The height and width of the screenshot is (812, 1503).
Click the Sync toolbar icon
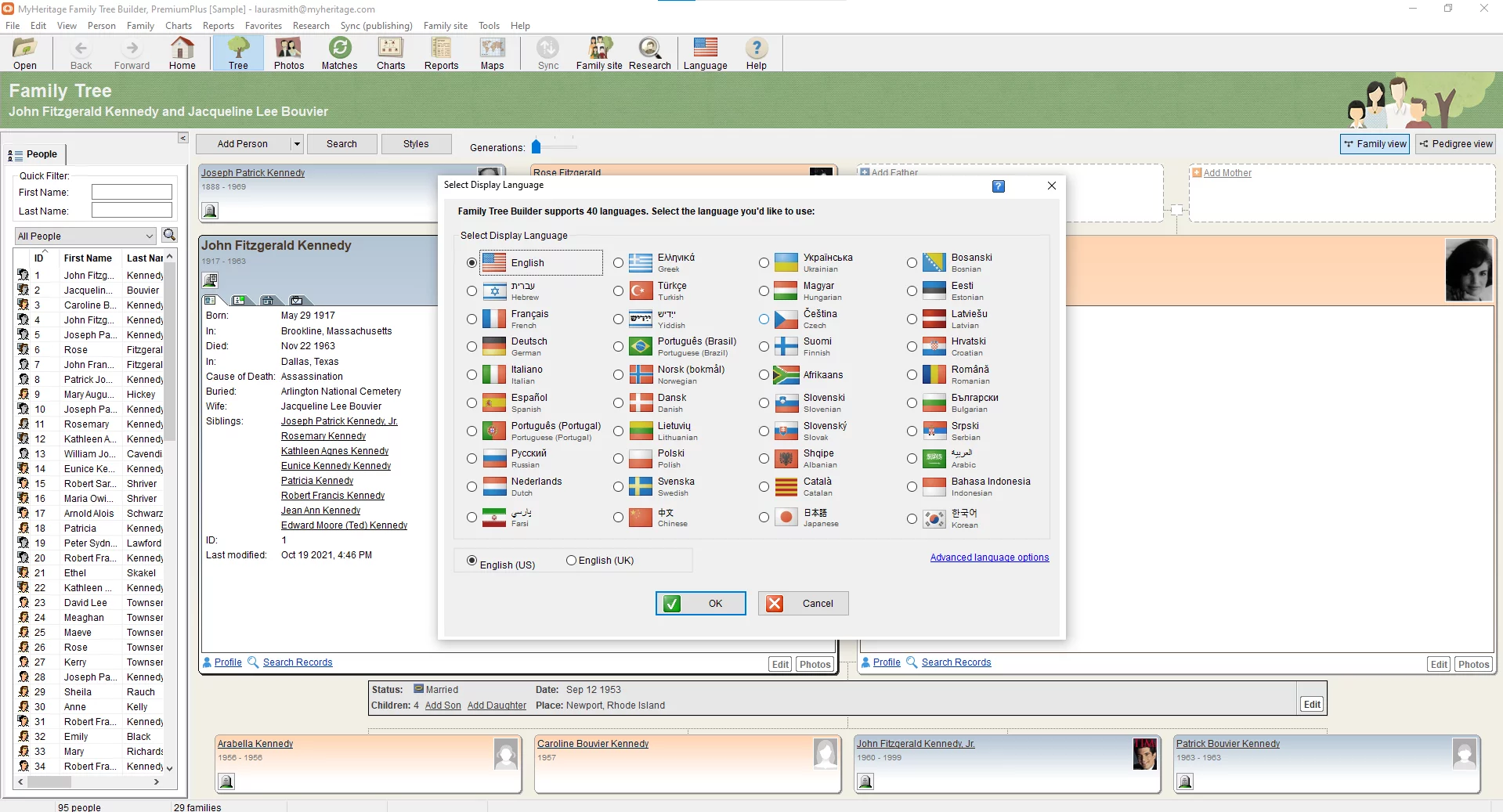[x=548, y=53]
